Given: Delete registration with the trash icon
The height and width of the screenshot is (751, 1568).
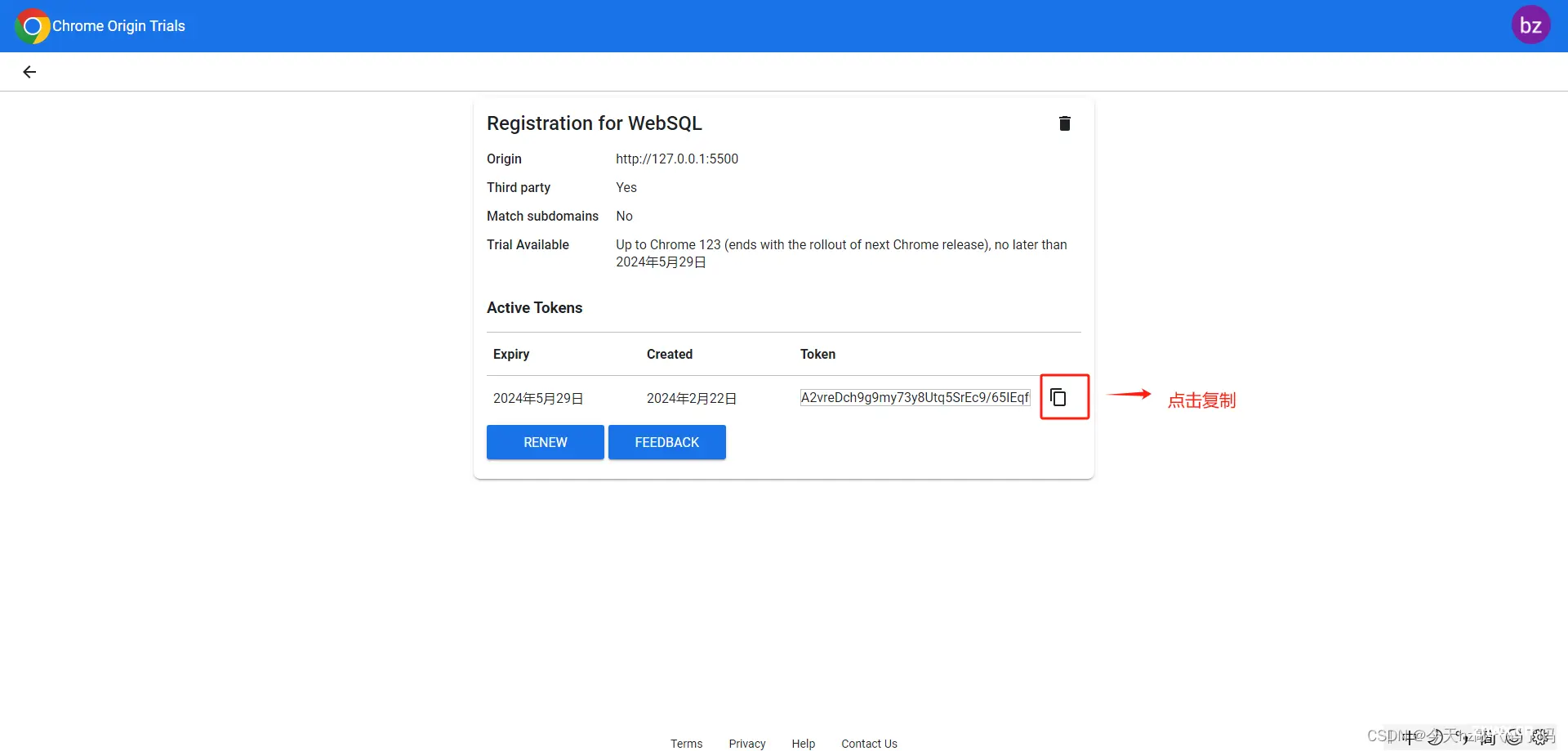Looking at the screenshot, I should pos(1064,123).
